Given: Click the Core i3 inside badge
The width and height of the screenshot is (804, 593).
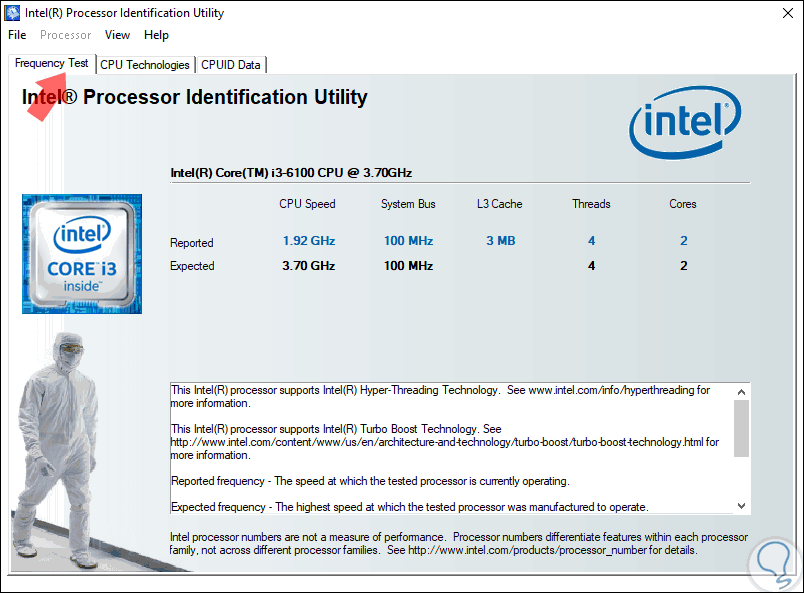Looking at the screenshot, I should click(82, 254).
